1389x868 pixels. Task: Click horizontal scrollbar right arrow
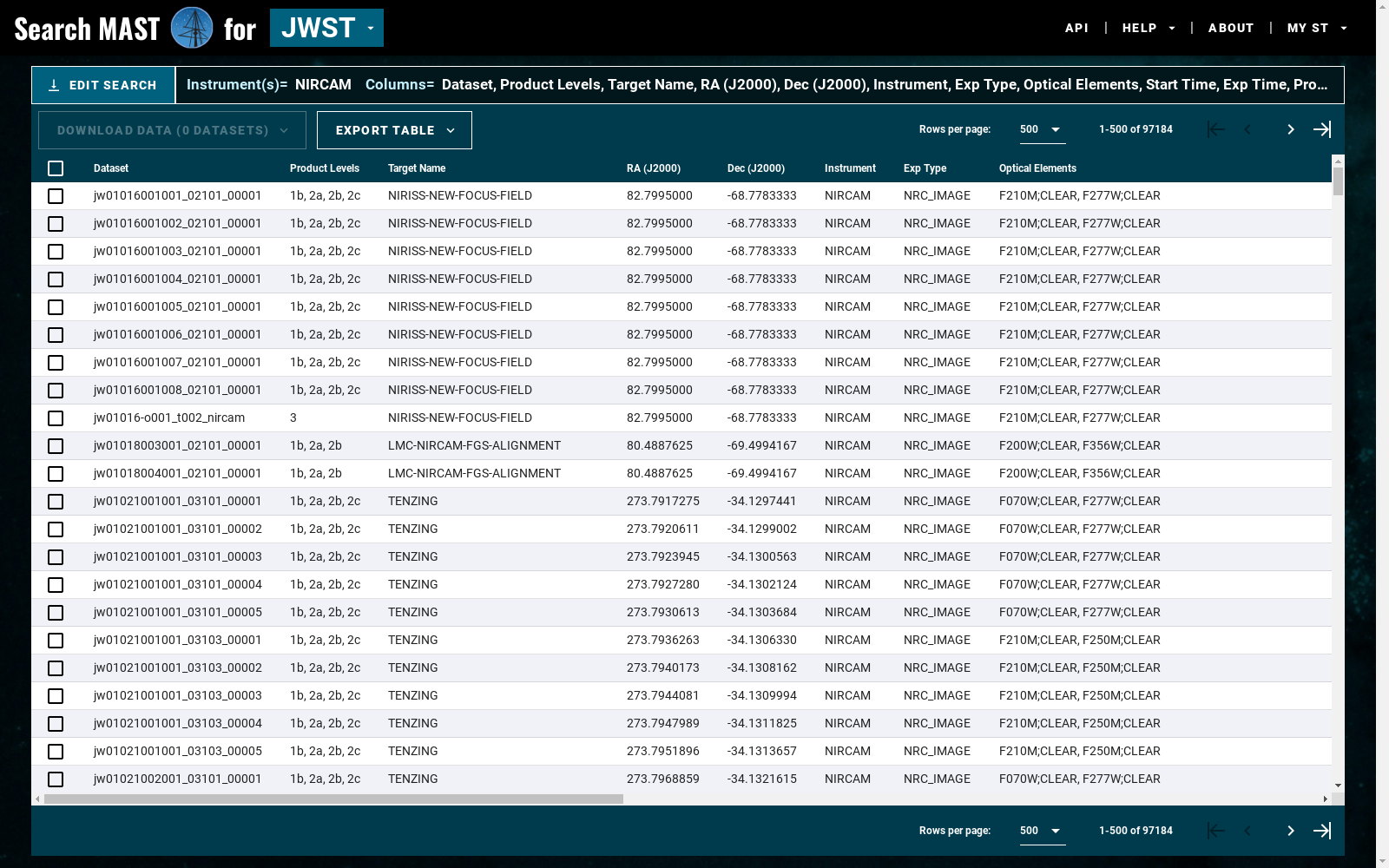pyautogui.click(x=1325, y=799)
